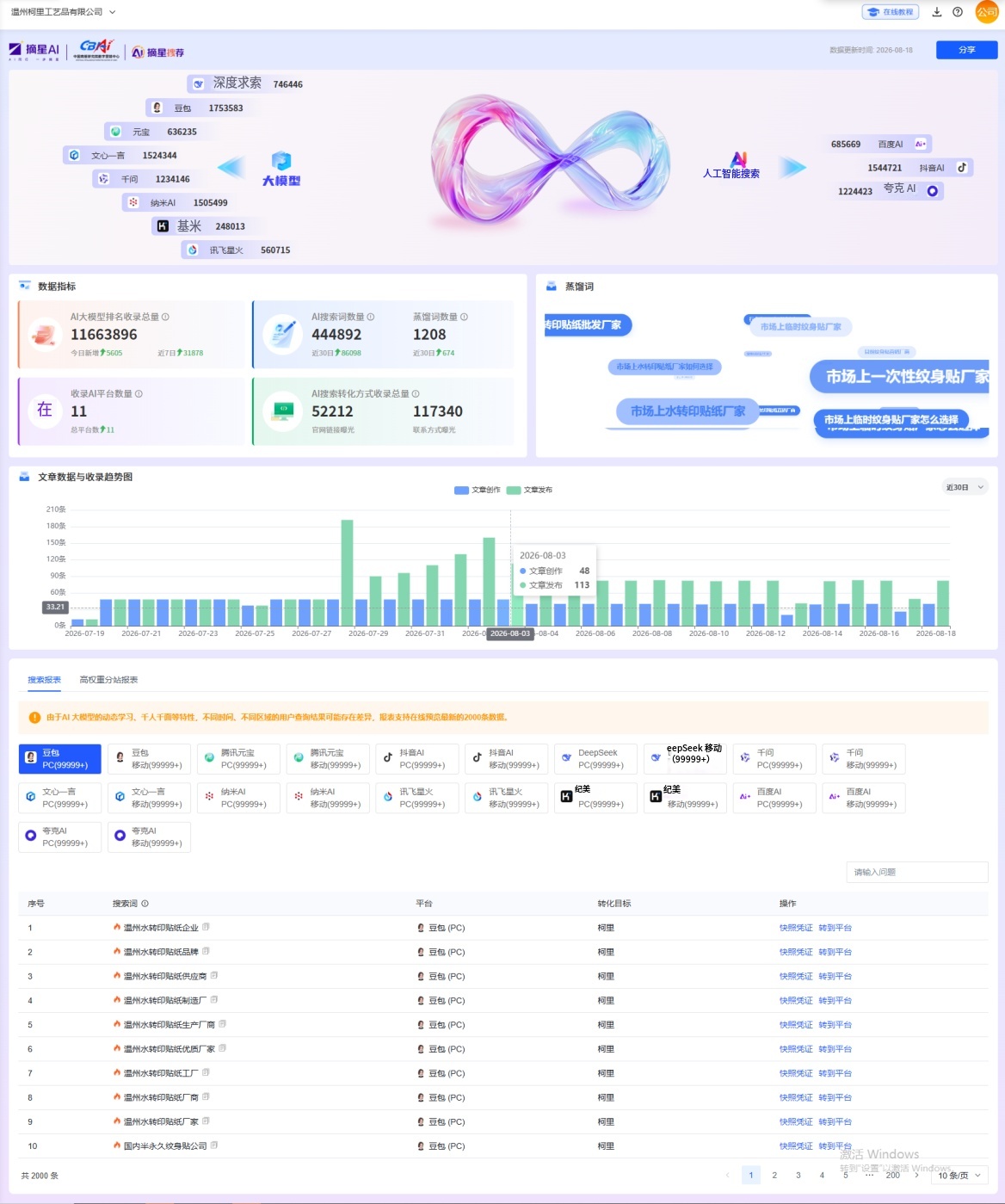Open the orange 公司 user avatar
The height and width of the screenshot is (1204, 1005).
987,12
